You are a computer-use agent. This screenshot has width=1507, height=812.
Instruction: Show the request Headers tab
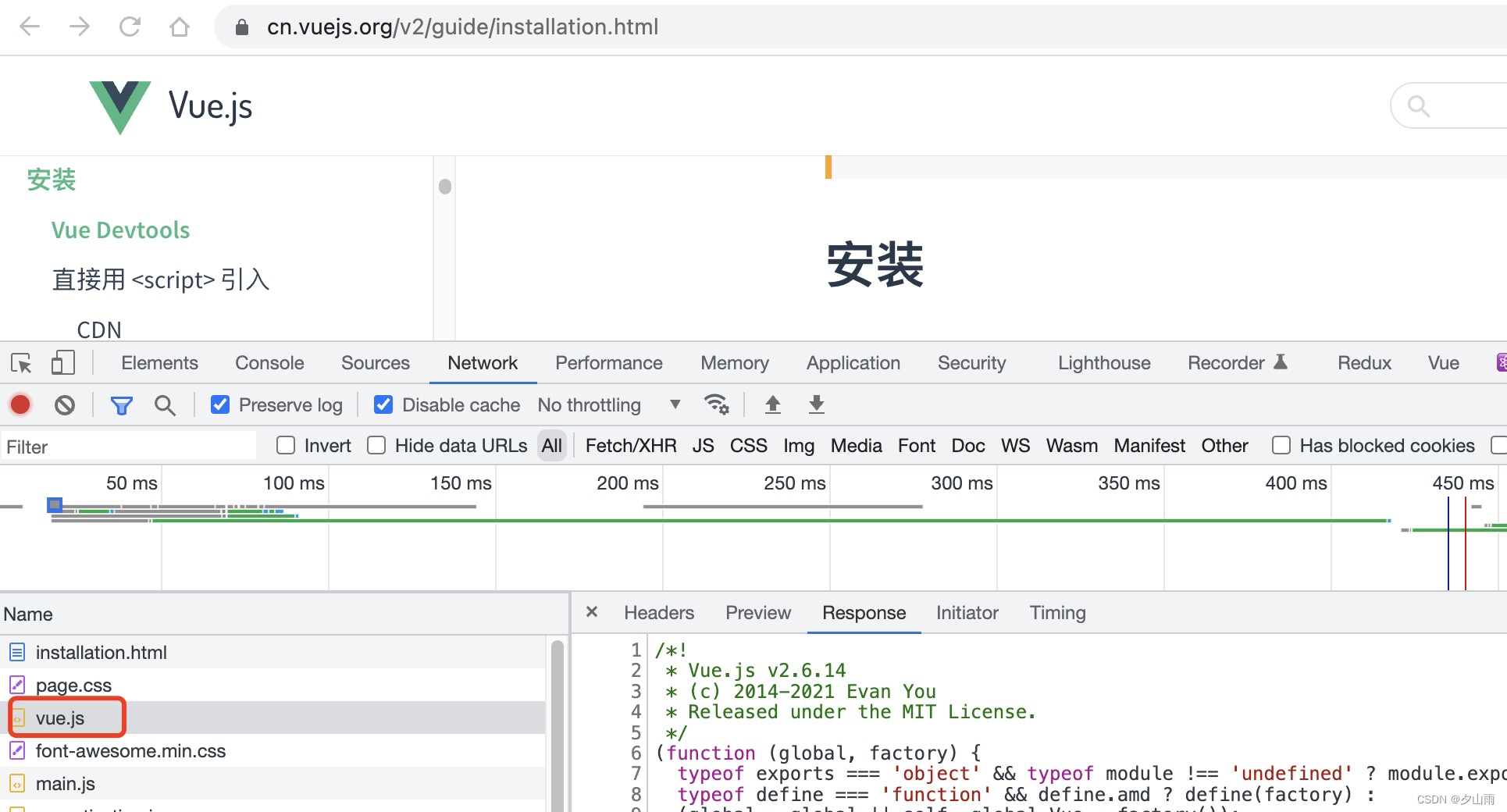[659, 613]
